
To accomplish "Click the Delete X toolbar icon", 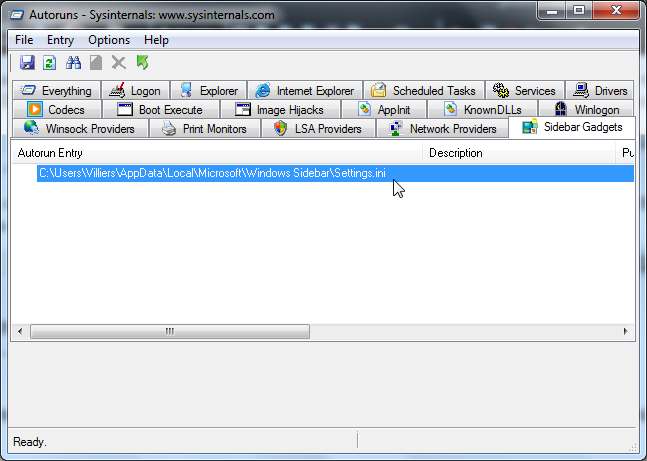I will pos(119,63).
